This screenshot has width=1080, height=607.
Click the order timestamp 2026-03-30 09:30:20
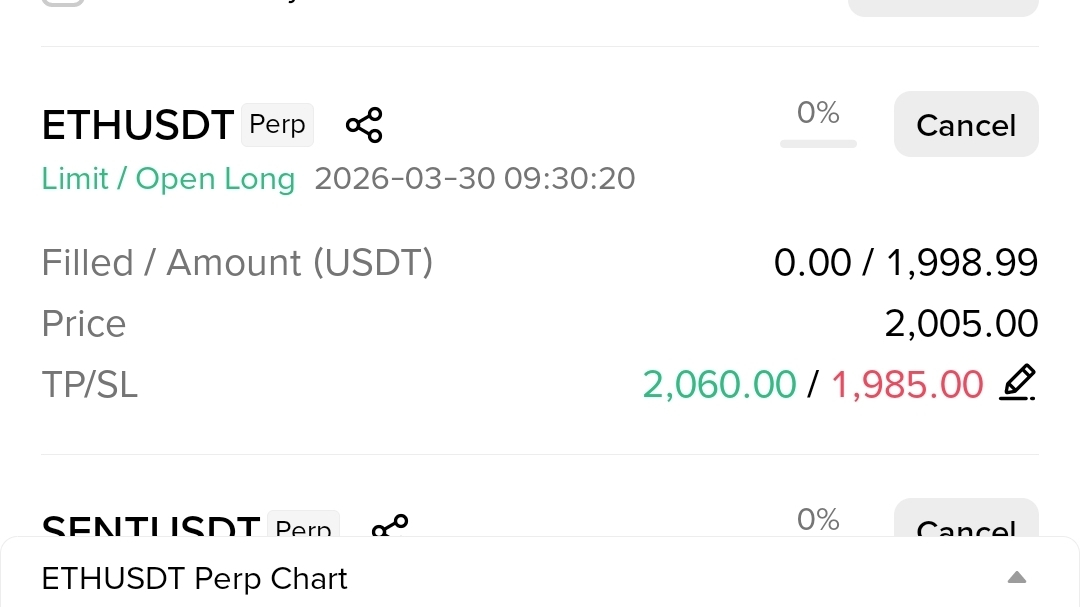pyautogui.click(x=475, y=179)
